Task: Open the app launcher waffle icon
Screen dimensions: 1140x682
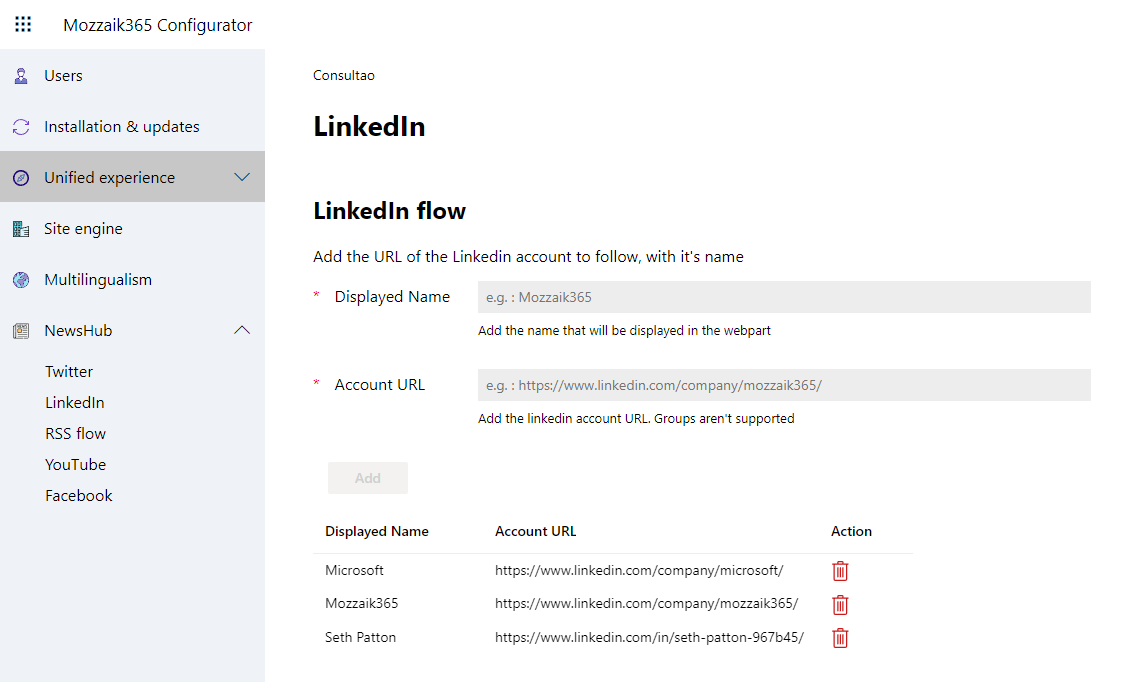Action: pos(23,25)
